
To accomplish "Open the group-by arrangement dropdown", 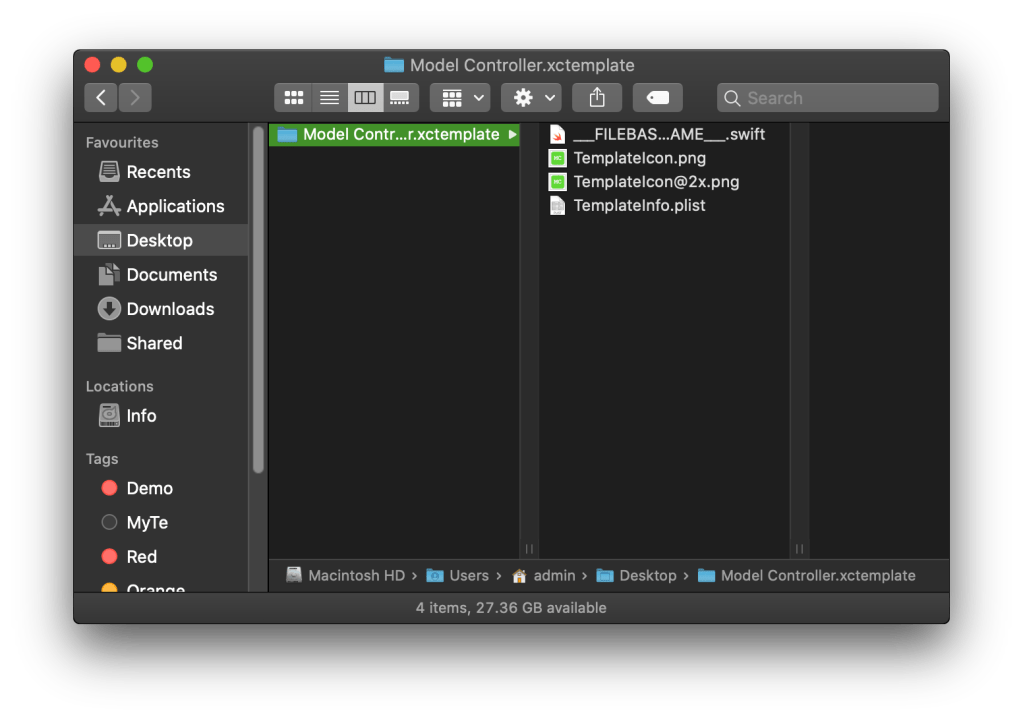I will [463, 97].
